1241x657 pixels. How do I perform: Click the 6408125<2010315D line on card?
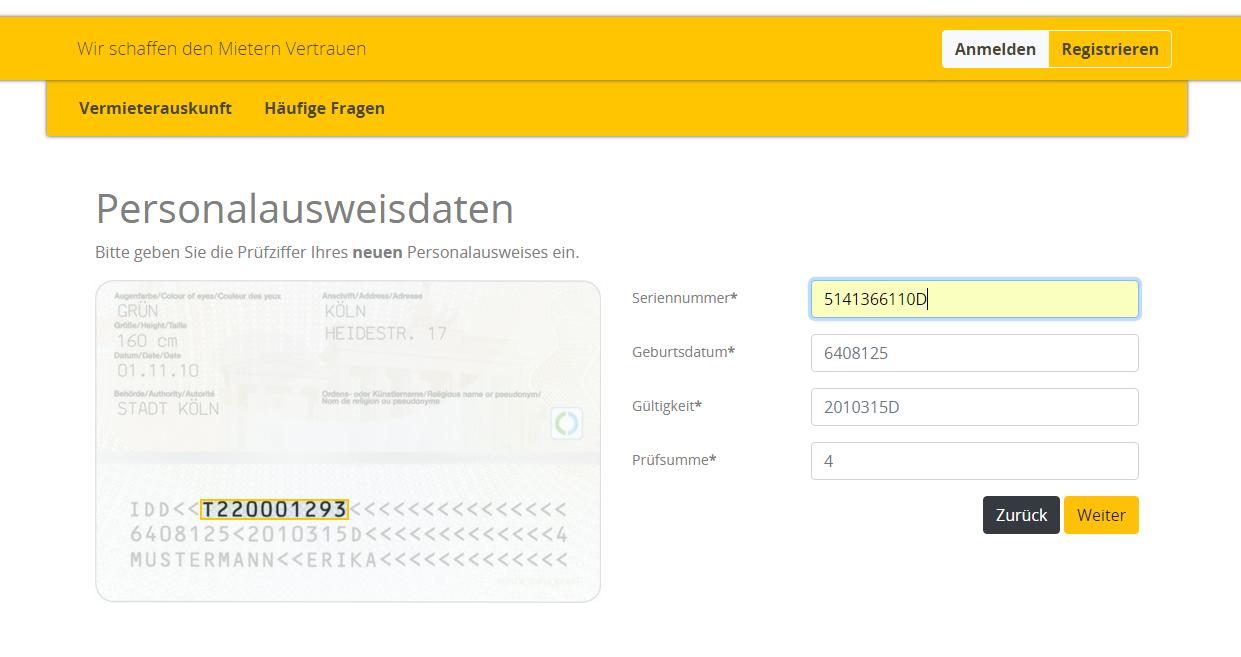348,535
